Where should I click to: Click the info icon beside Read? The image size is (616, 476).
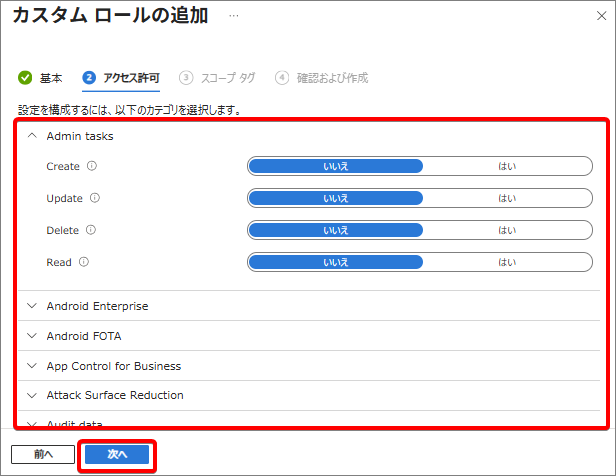84,262
